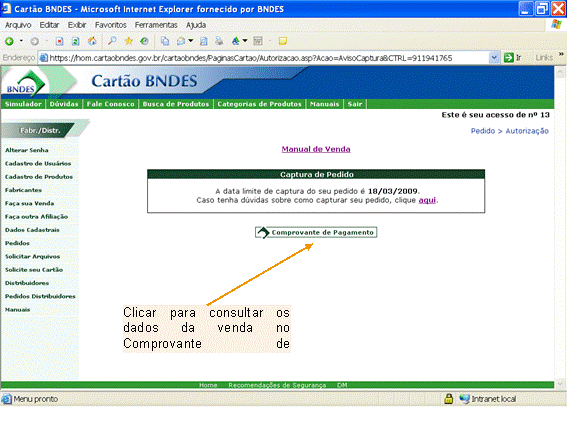Screen dimensions: 567x425
Task: Open the Favoritos menu
Action: [x=111, y=25]
